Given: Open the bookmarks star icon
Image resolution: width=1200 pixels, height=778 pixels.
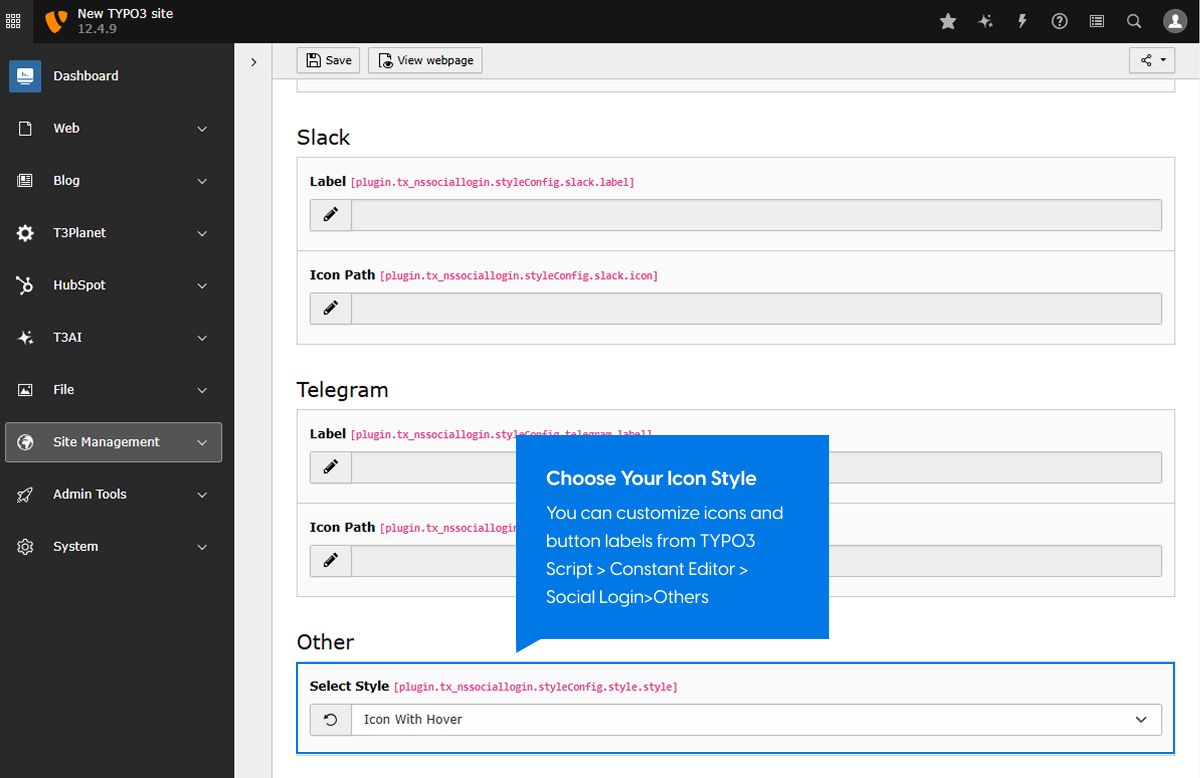Looking at the screenshot, I should point(948,21).
